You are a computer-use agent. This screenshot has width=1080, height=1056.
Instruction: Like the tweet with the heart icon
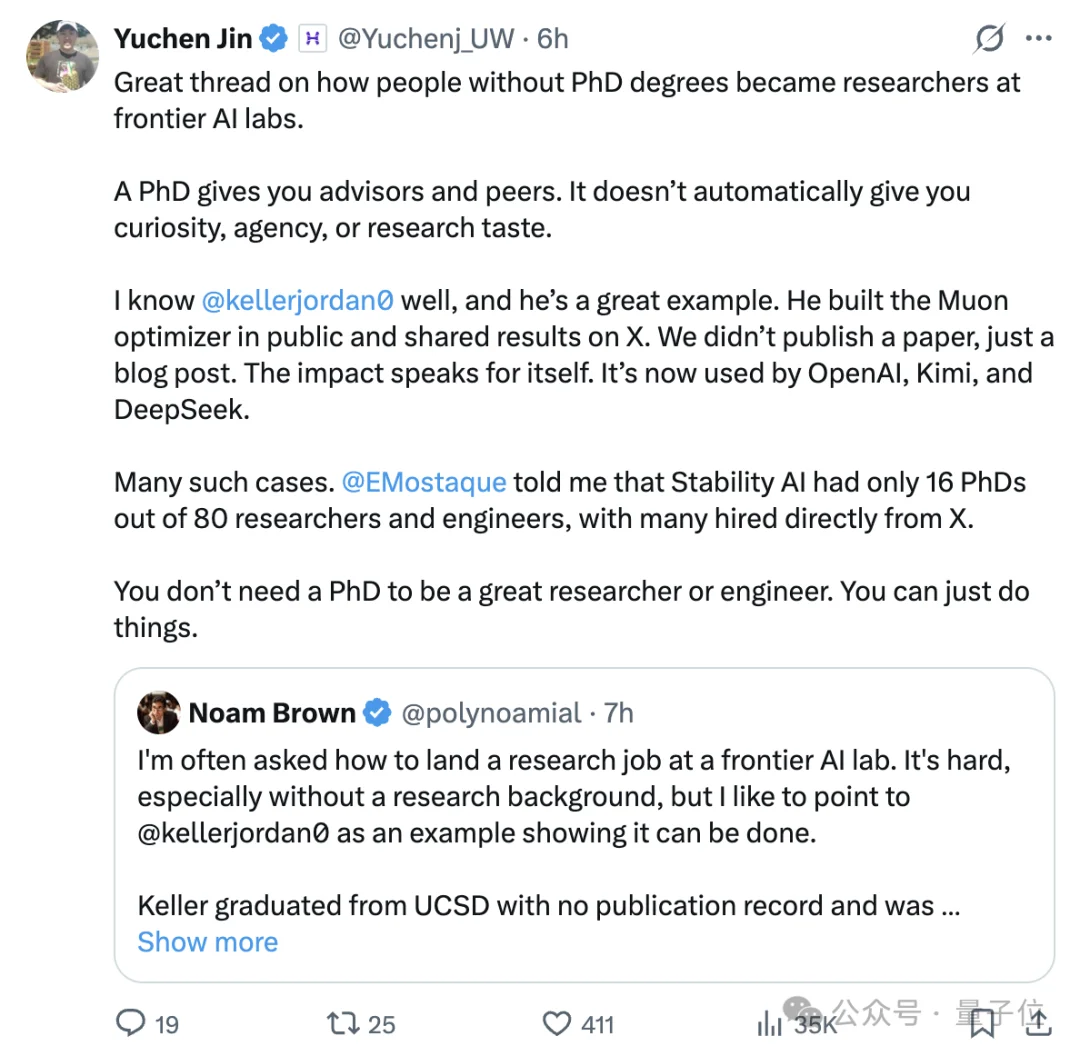pyautogui.click(x=556, y=1023)
